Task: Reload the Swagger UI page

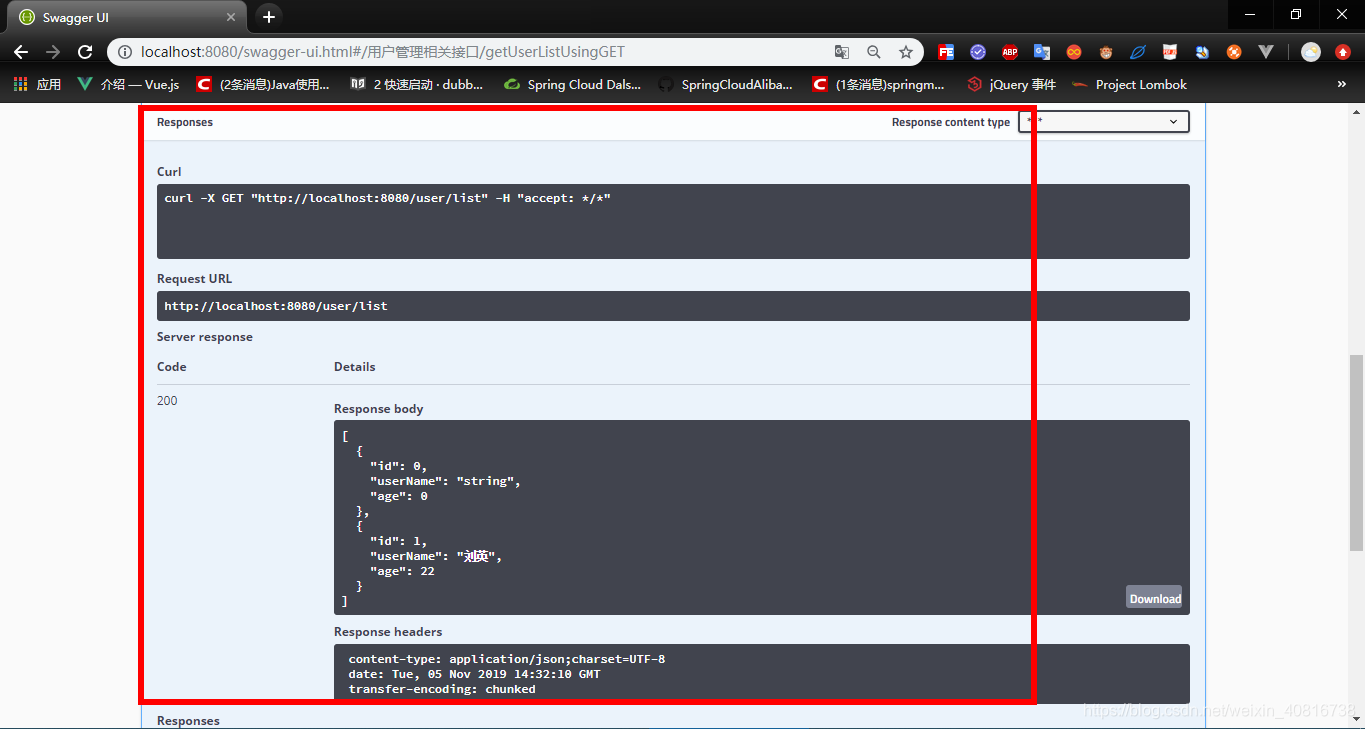Action: point(85,52)
